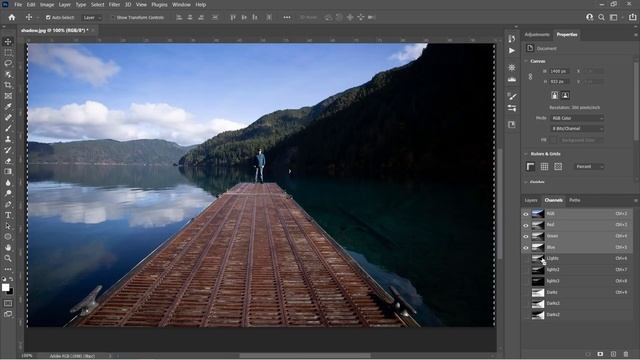The height and width of the screenshot is (360, 640).
Task: Open the Layer dropdown next to Auto-Select
Action: point(91,18)
